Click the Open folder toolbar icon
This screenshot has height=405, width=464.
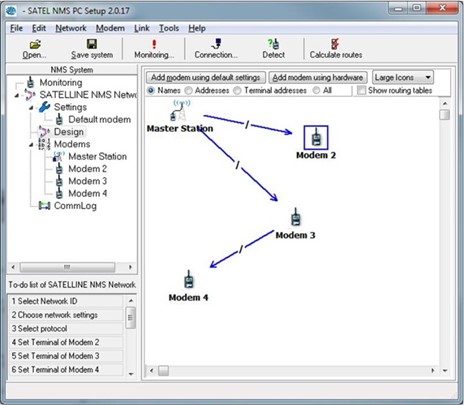click(x=35, y=44)
